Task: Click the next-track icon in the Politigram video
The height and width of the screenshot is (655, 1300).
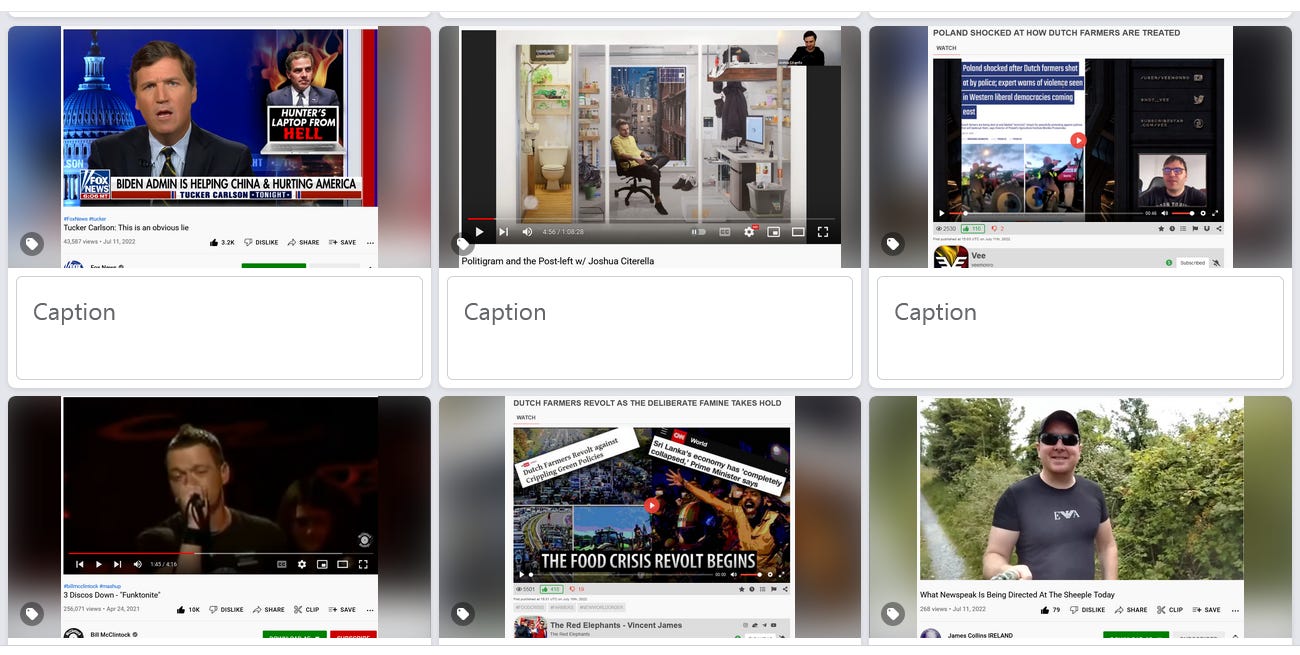Action: coord(503,232)
